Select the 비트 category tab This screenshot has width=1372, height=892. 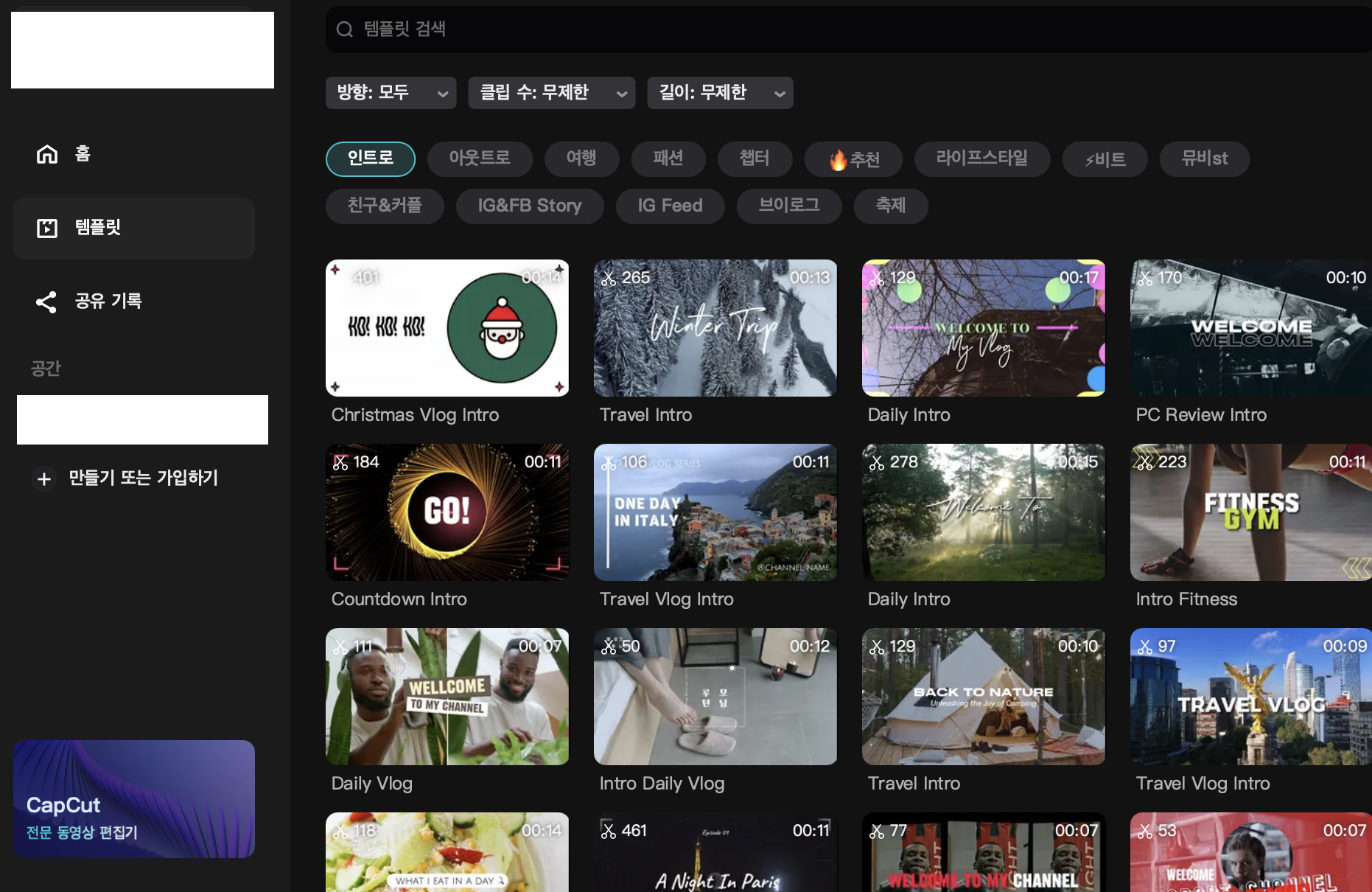coord(1105,158)
